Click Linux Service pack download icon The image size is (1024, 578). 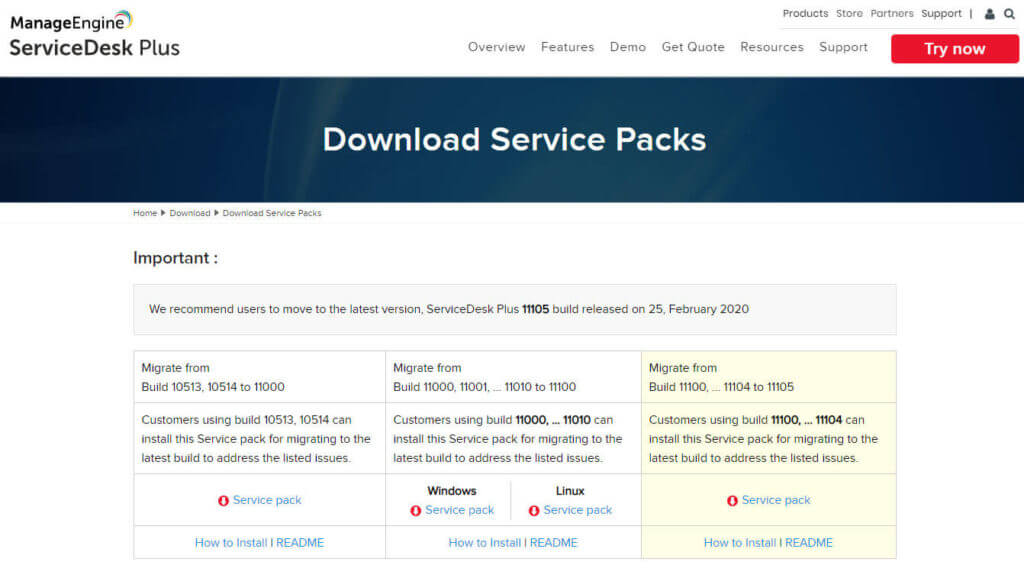click(534, 511)
